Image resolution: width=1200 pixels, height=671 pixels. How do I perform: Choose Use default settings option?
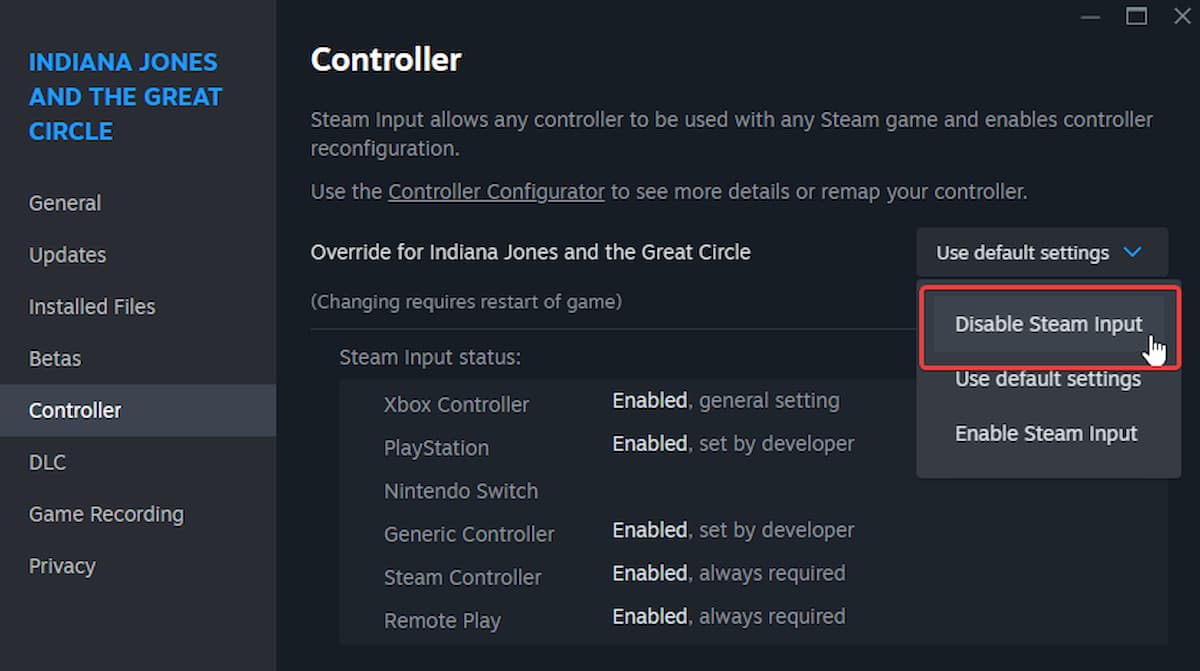coord(1047,379)
